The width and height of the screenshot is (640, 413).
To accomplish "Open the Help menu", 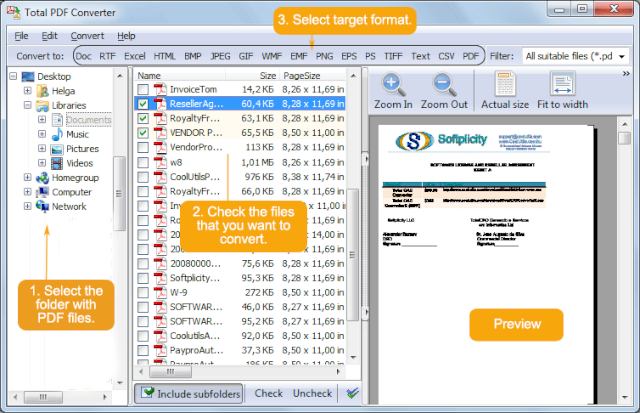I will [126, 36].
